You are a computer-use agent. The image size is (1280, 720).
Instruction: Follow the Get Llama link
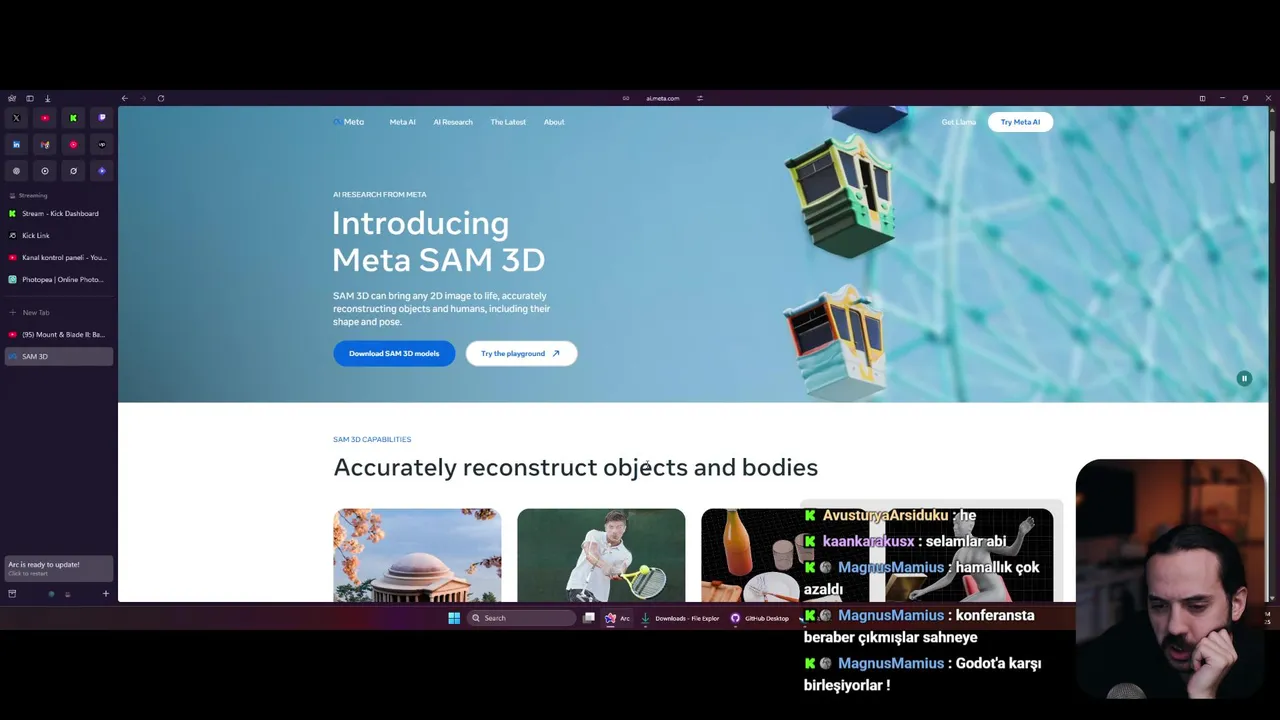coord(958,122)
